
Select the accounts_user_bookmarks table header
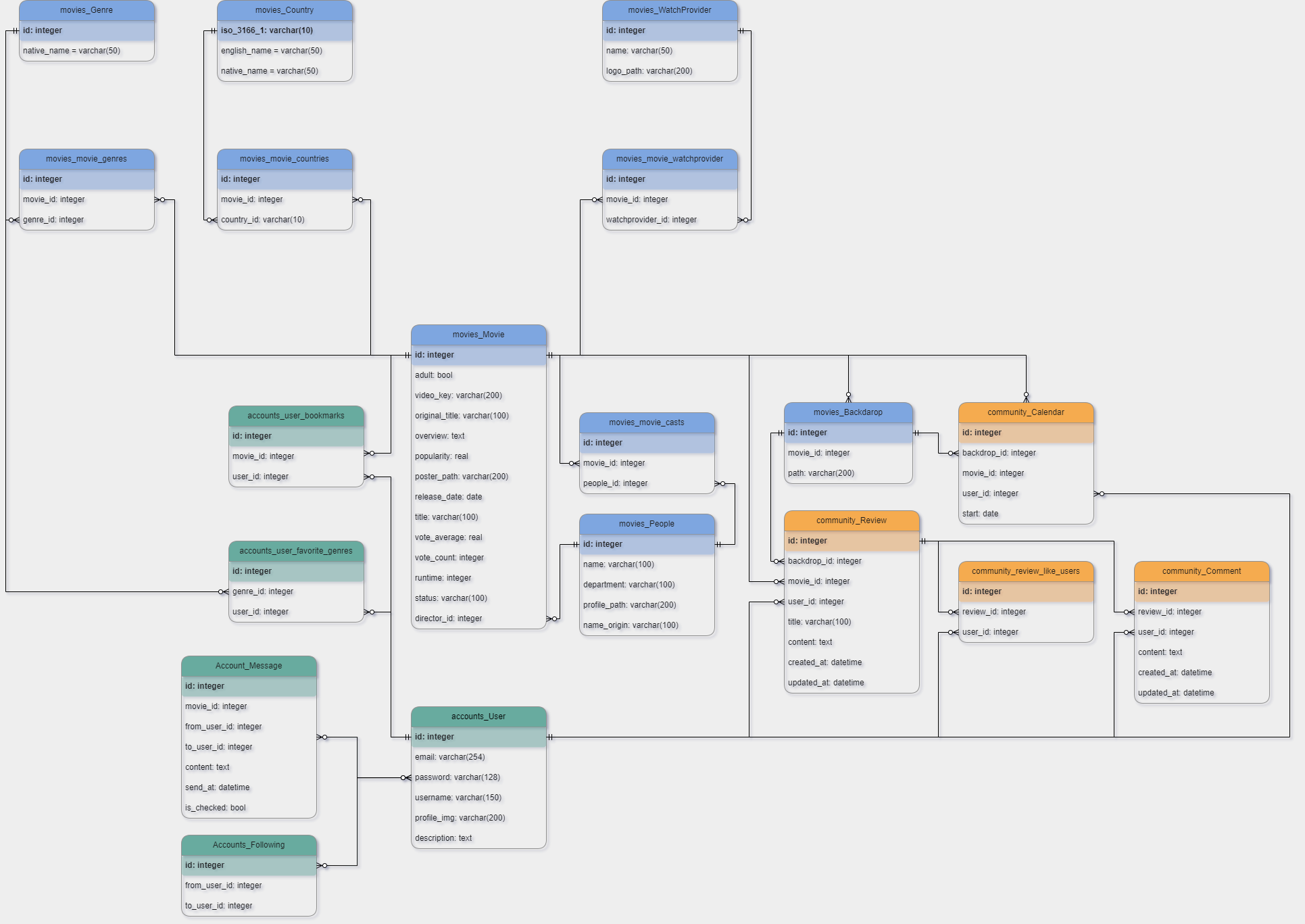tap(296, 416)
